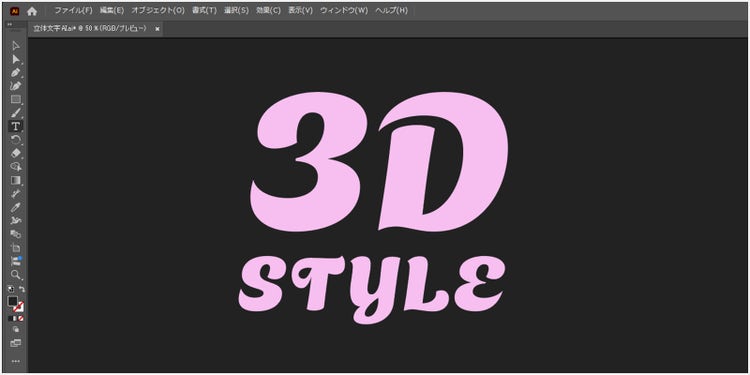Image resolution: width=750 pixels, height=375 pixels.
Task: Open the 編集(E) menu
Action: [112, 11]
